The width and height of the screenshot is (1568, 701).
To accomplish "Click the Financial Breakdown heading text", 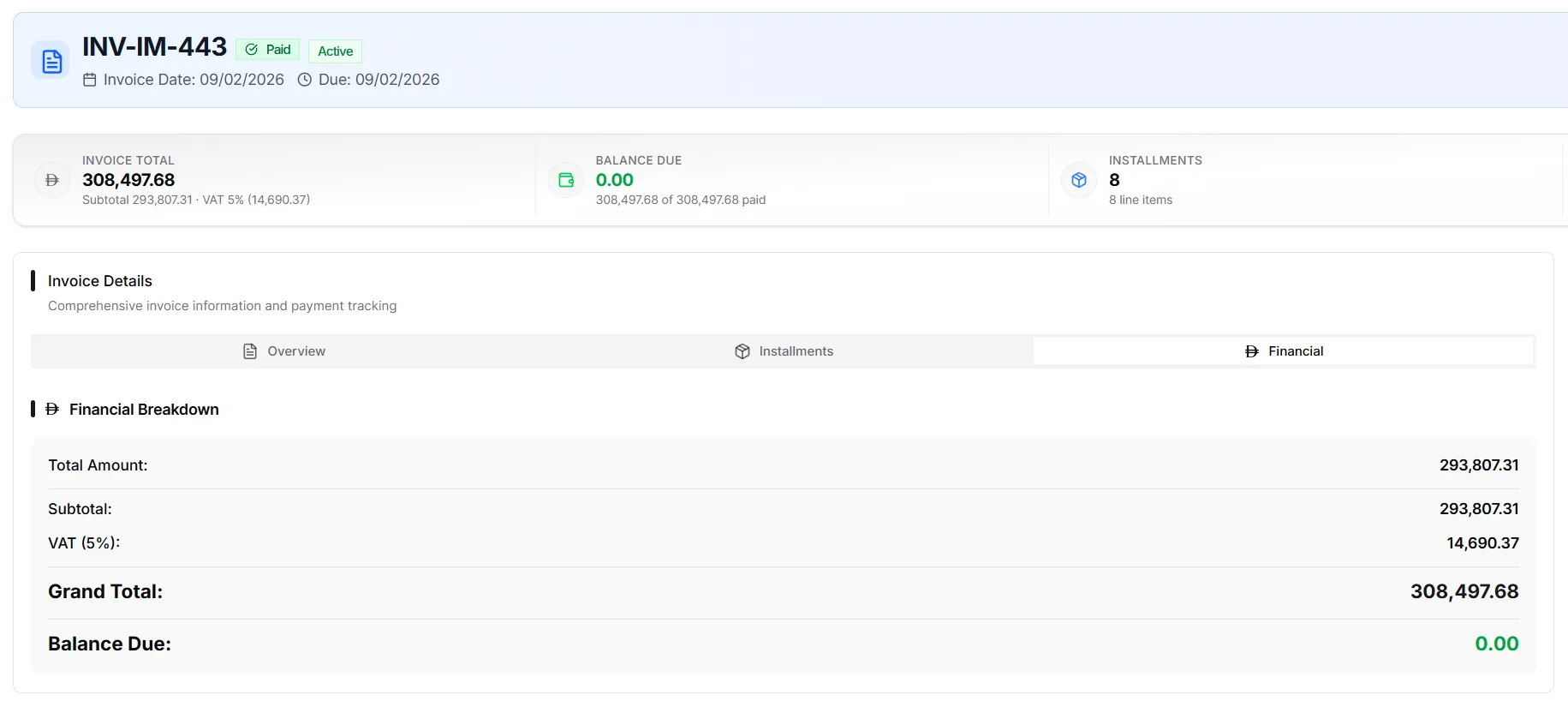I will 144,410.
